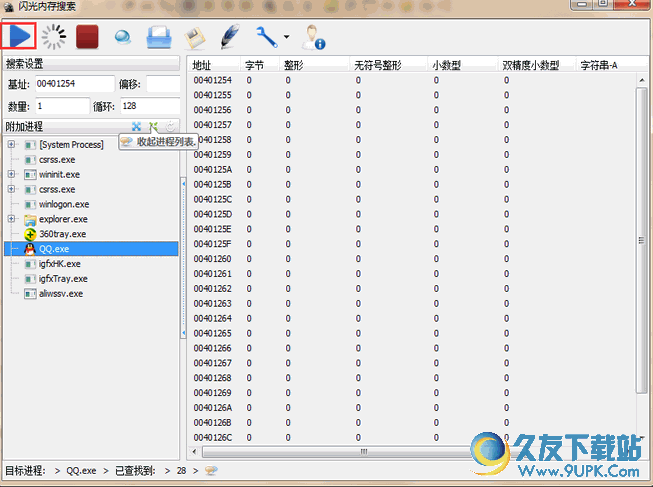Click the 偏移 input field
Screen dimensions: 653x487
[x=163, y=84]
